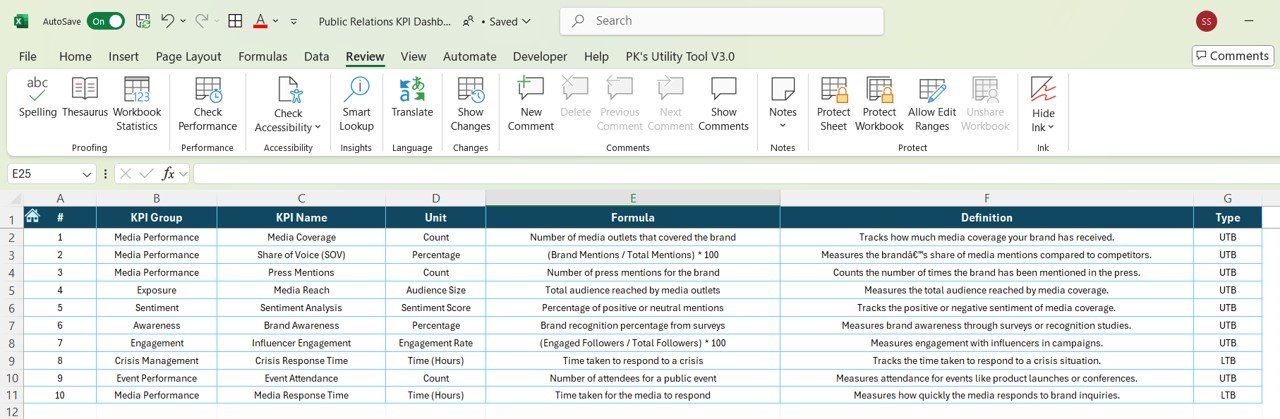Click the Protect Sheet icon

pyautogui.click(x=833, y=91)
